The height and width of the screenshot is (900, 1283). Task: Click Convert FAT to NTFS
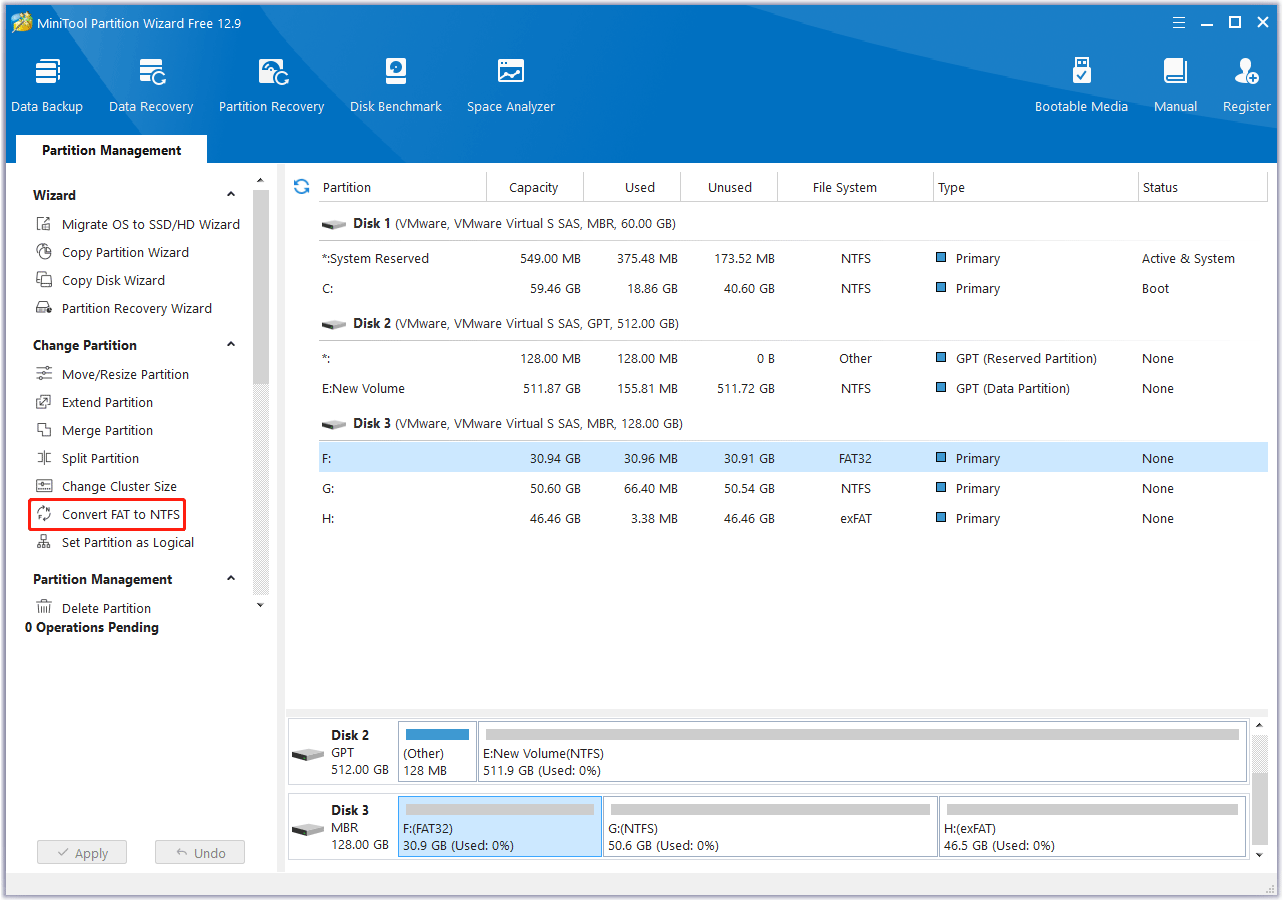click(x=108, y=514)
